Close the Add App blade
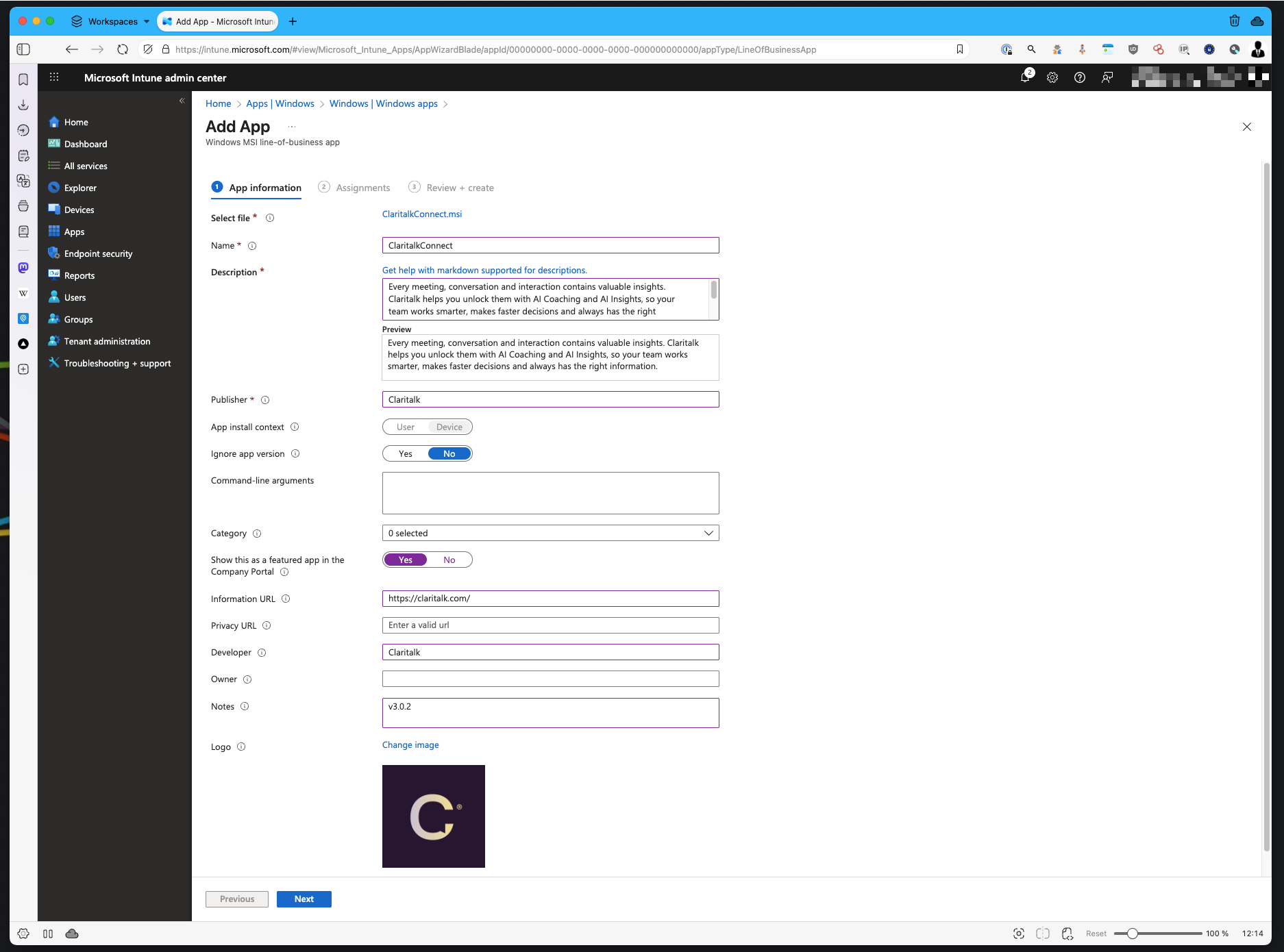1284x952 pixels. coord(1246,127)
